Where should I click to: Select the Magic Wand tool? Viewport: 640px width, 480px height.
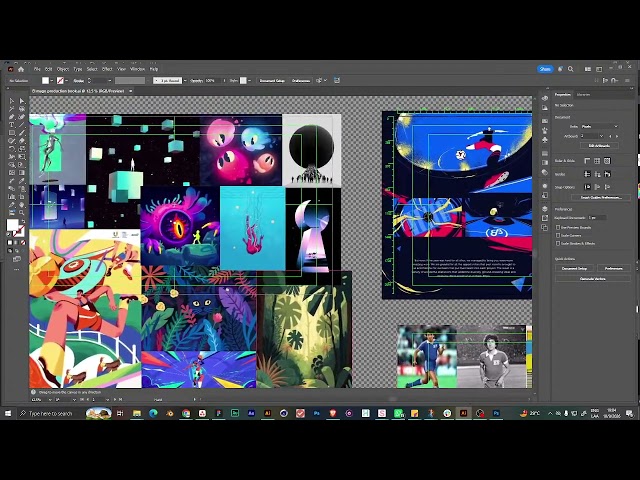(x=11, y=109)
